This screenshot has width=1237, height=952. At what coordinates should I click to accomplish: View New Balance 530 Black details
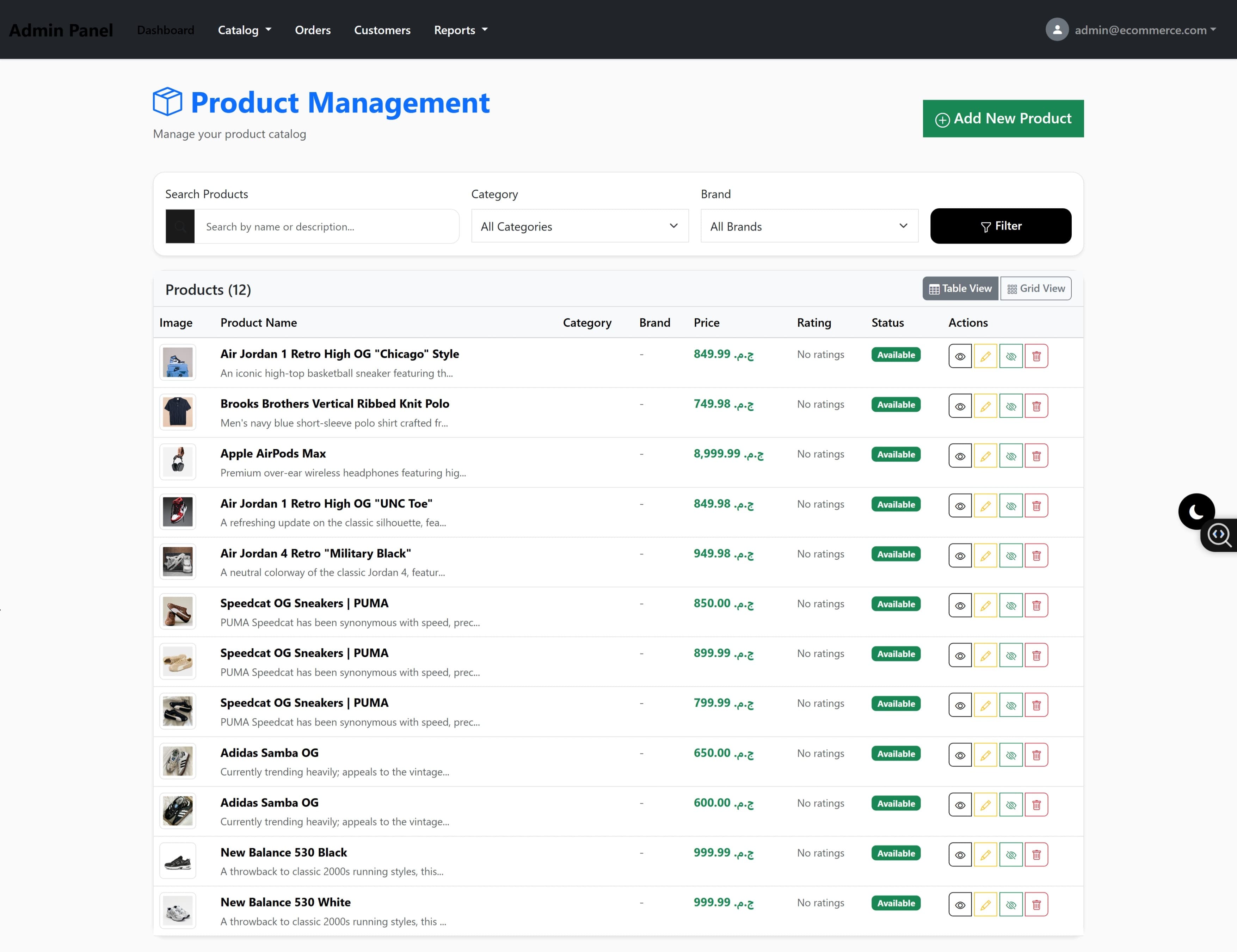[960, 855]
